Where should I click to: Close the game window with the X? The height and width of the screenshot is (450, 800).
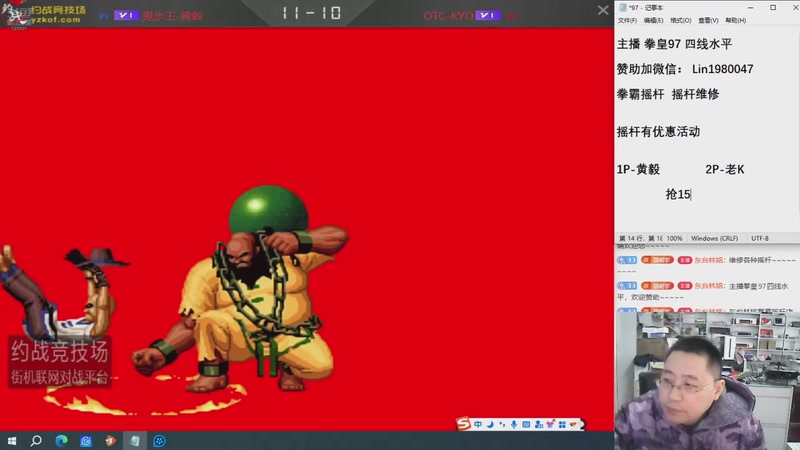tap(603, 10)
